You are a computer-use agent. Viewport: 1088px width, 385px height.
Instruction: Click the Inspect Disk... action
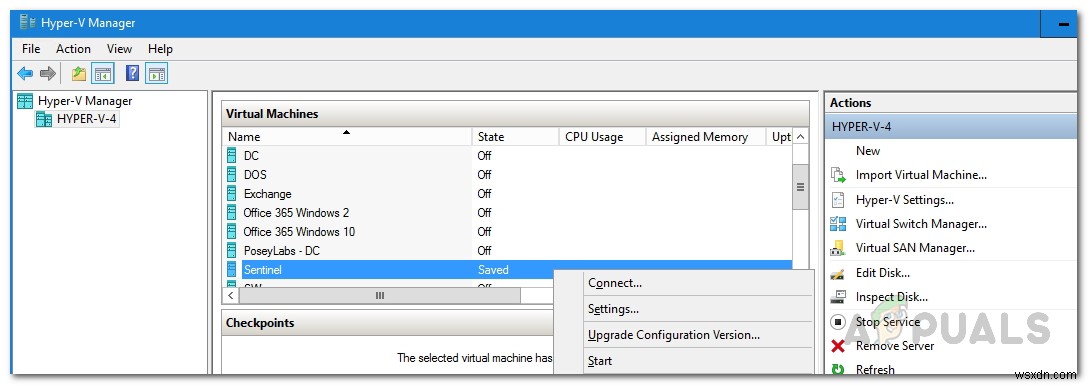pos(892,297)
